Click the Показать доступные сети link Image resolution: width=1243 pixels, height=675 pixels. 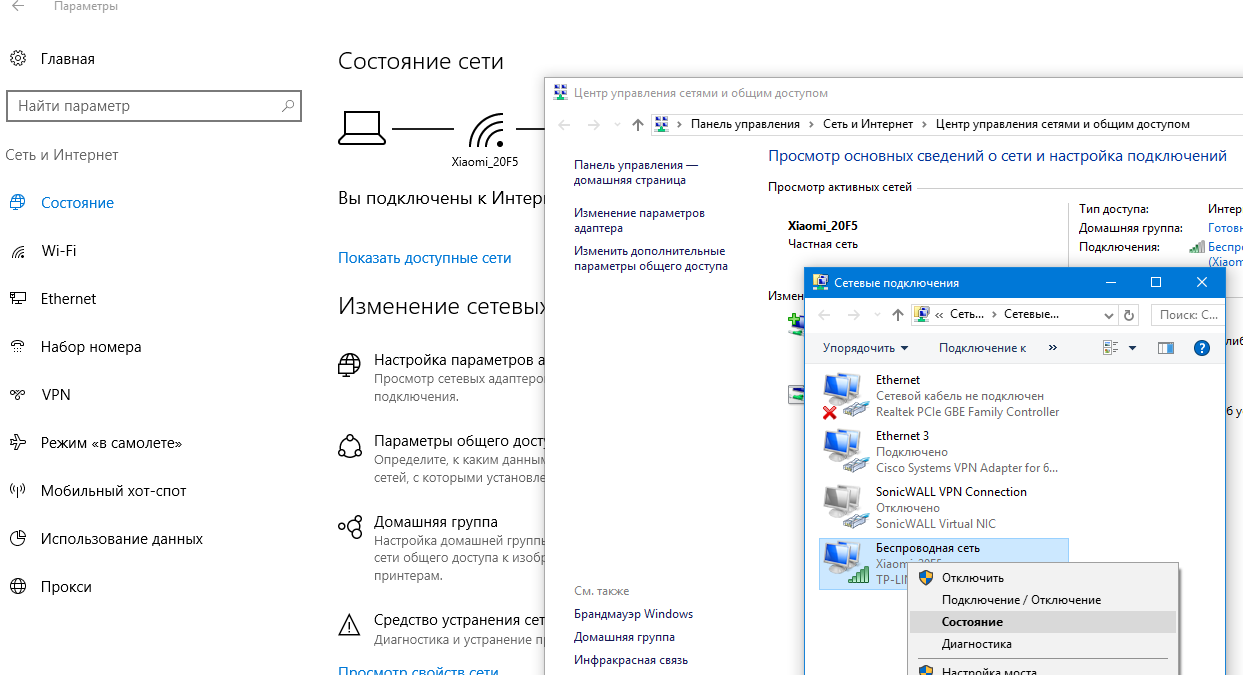(426, 257)
